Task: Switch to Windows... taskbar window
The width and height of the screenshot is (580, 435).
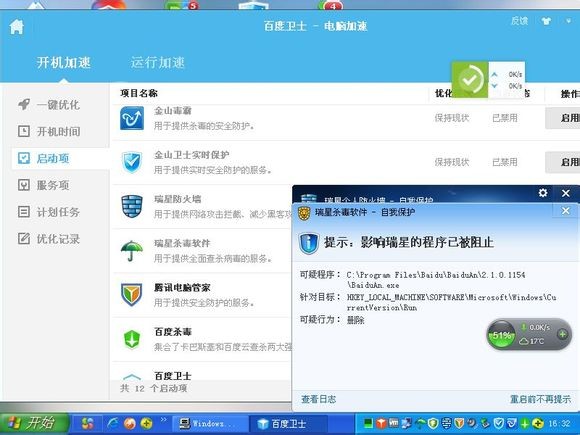Action: pyautogui.click(x=210, y=424)
